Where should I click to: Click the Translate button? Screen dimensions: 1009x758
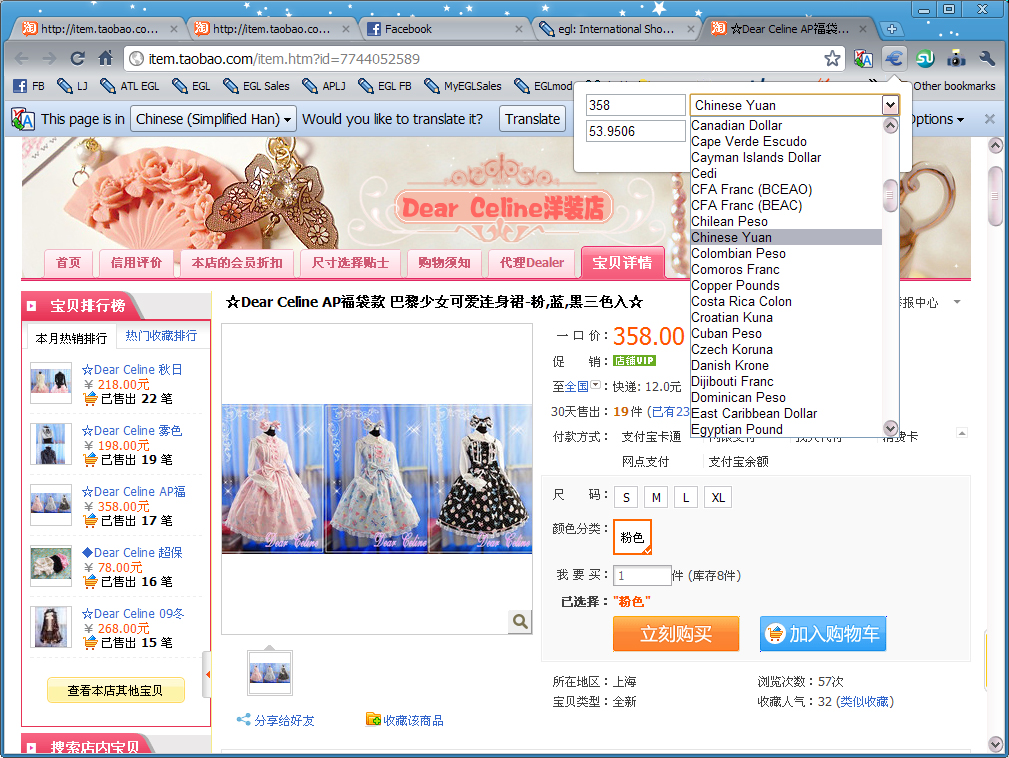tap(532, 119)
